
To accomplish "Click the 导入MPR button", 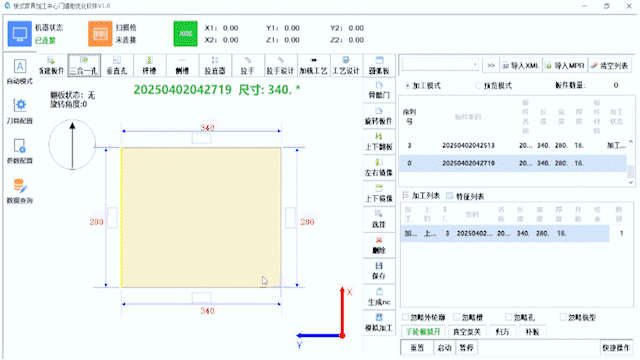I will (x=565, y=65).
